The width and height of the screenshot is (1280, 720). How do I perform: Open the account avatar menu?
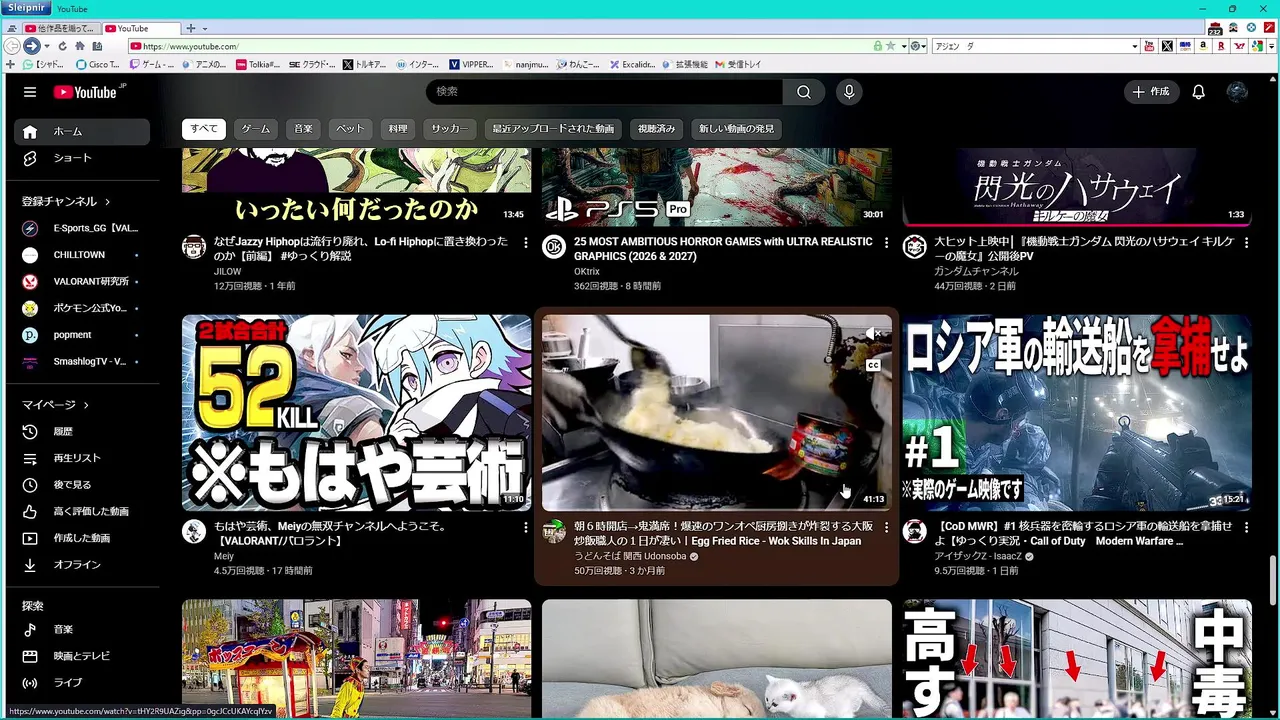pos(1237,92)
